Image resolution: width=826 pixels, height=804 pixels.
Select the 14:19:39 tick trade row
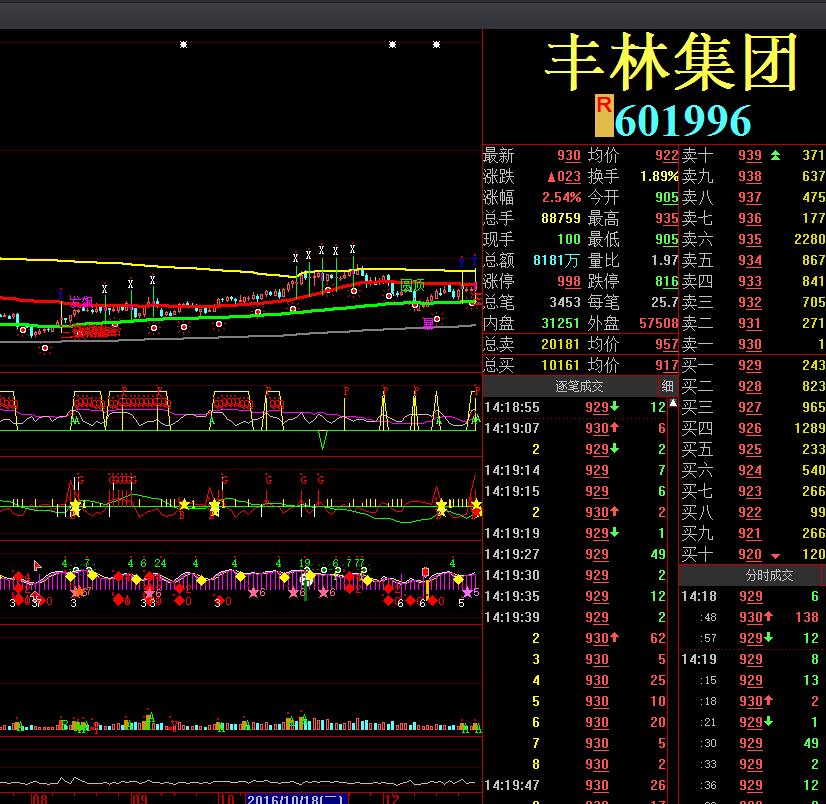pyautogui.click(x=575, y=617)
